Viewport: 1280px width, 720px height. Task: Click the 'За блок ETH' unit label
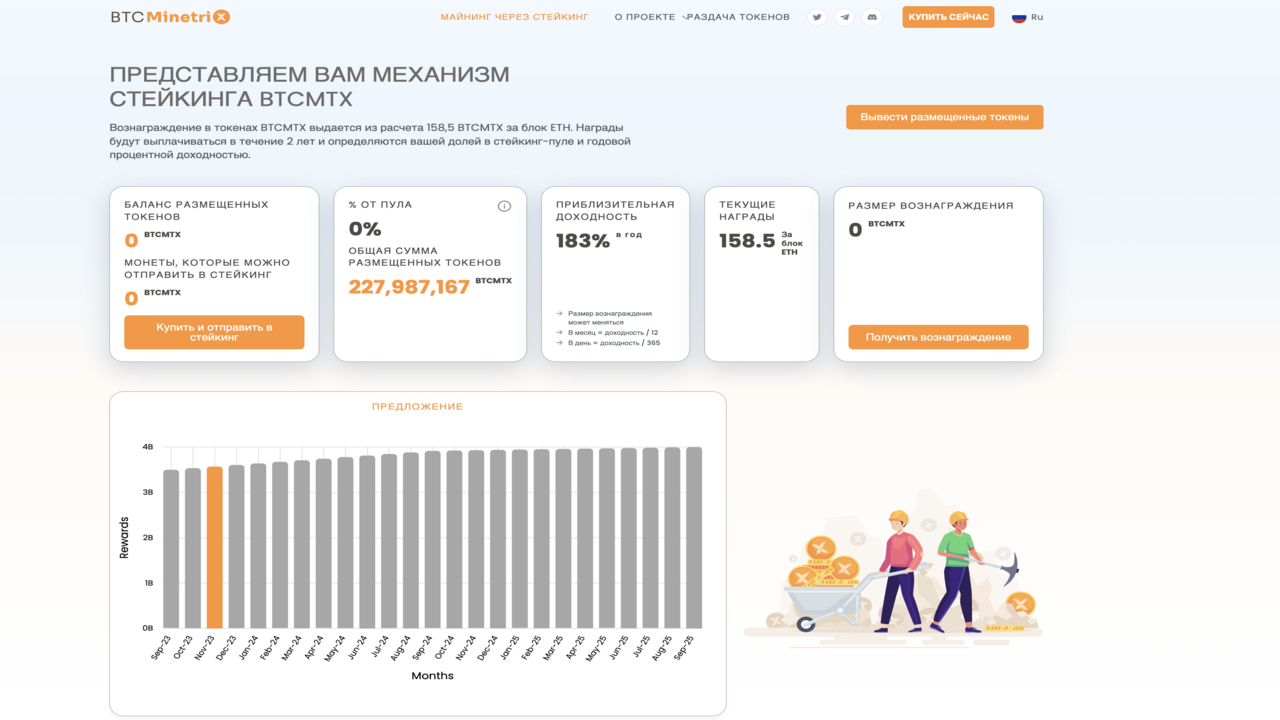point(792,243)
